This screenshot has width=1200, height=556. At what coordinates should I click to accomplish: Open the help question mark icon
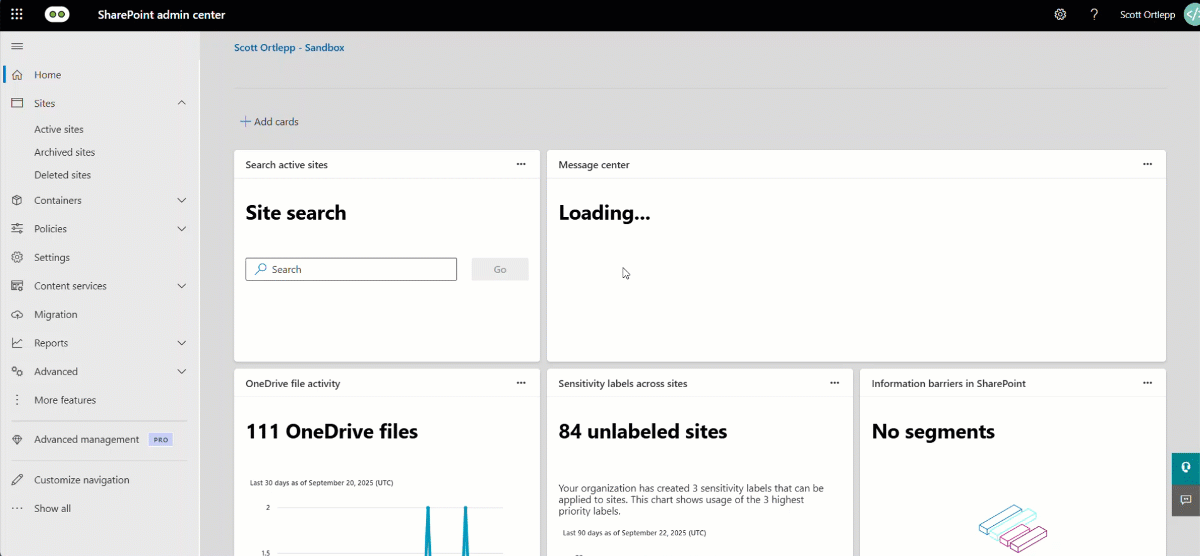1095,15
